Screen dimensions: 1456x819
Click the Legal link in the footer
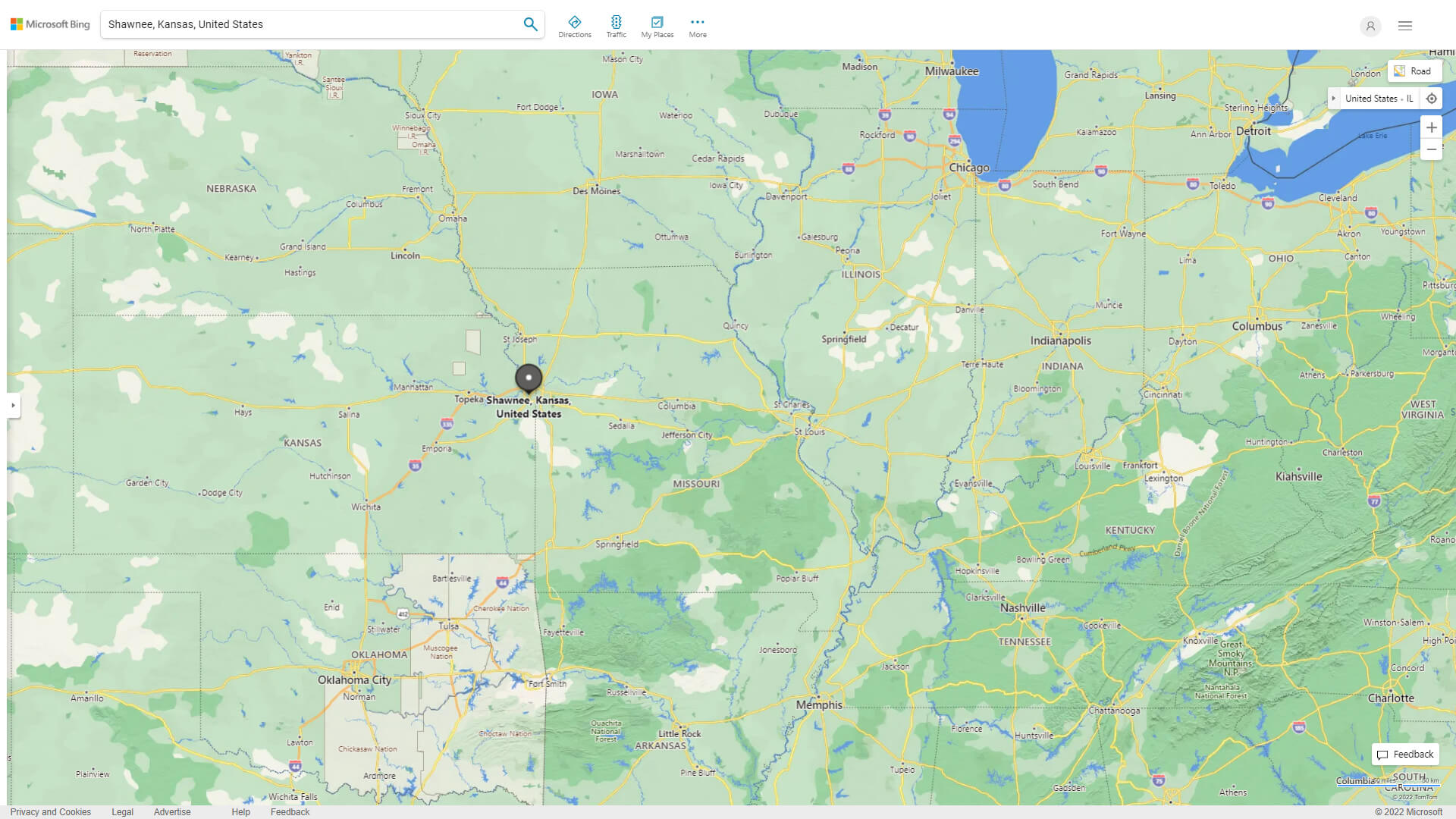point(122,811)
